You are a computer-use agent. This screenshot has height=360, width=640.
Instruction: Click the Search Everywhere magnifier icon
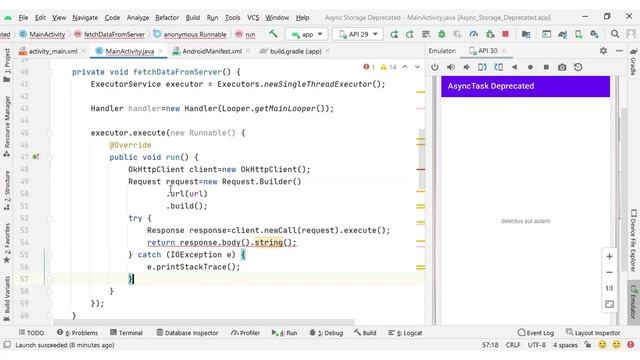tap(615, 34)
